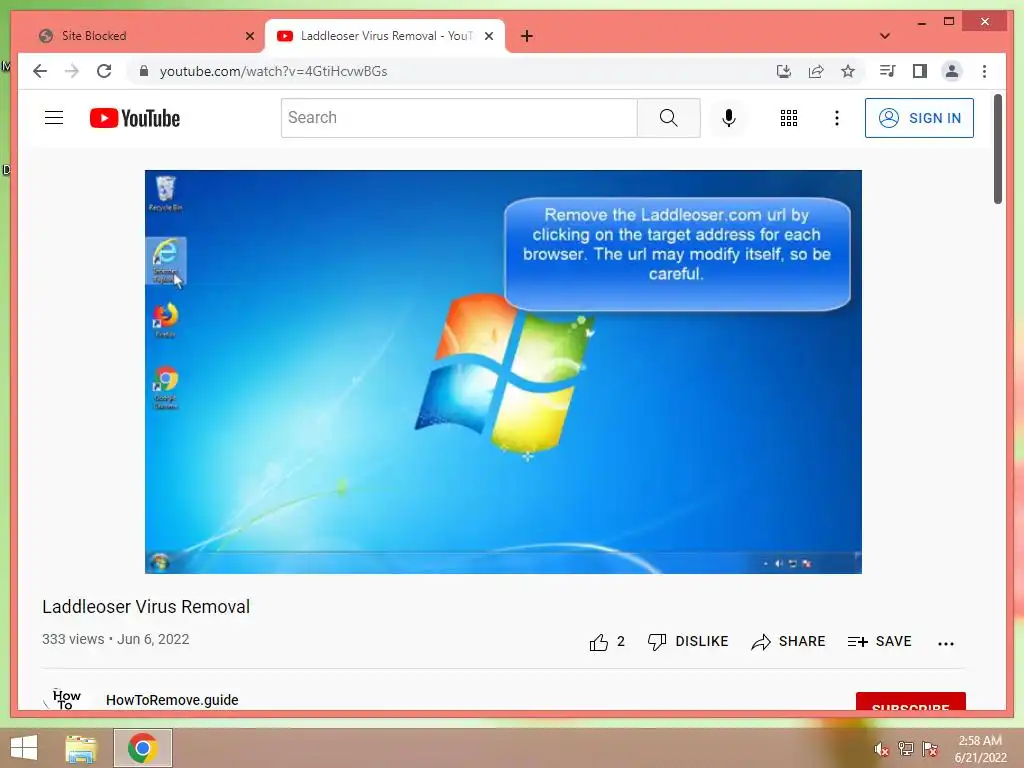Click SHARE under the video
Screen dimensions: 1024x768
pyautogui.click(x=788, y=642)
